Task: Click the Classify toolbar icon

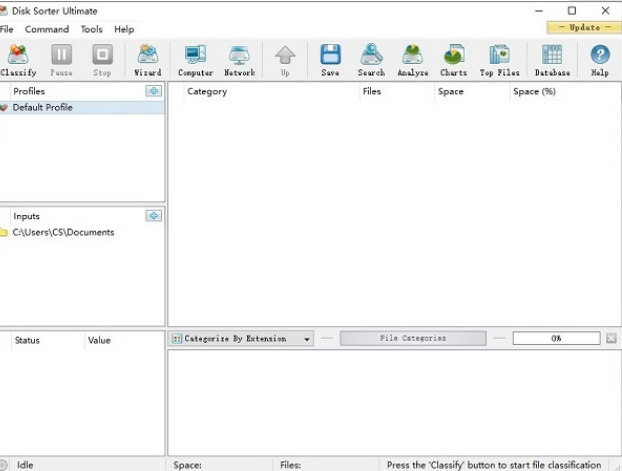Action: point(17,60)
